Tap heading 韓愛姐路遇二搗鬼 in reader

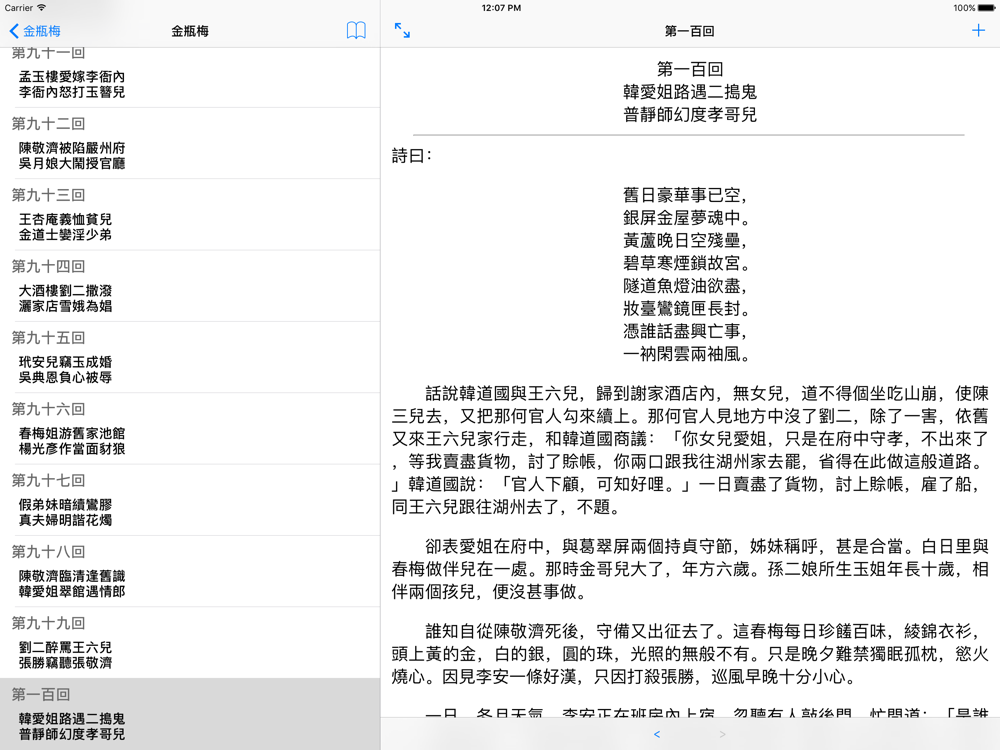(690, 92)
